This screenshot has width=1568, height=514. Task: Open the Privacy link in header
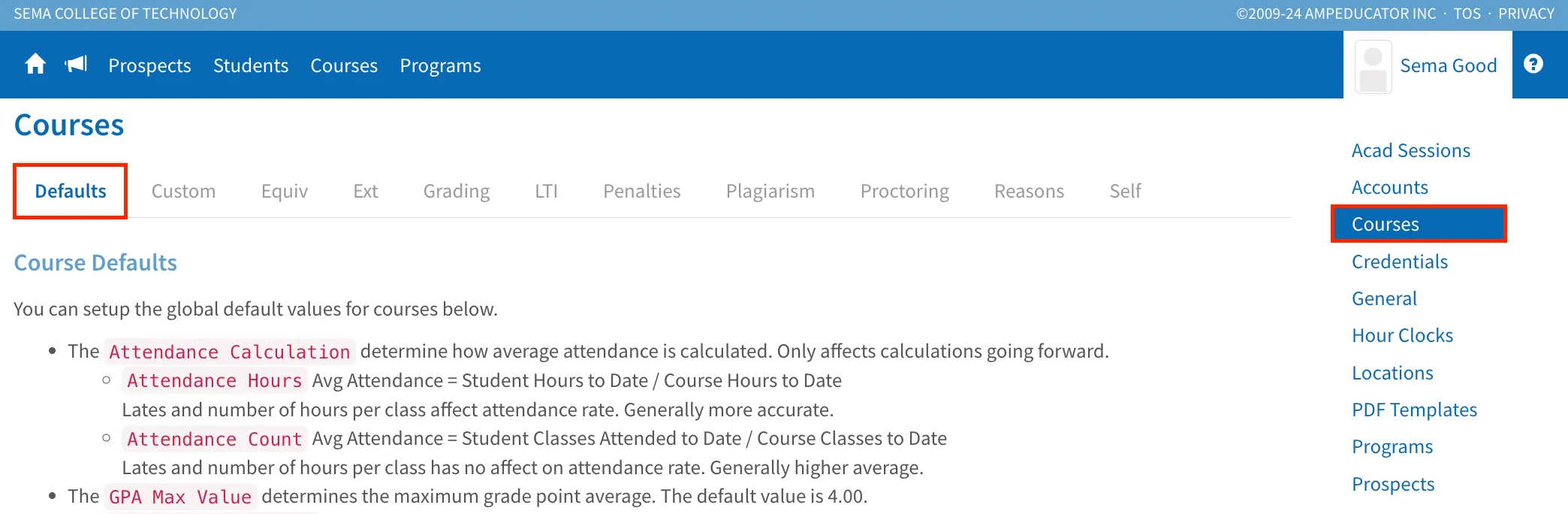tap(1526, 14)
